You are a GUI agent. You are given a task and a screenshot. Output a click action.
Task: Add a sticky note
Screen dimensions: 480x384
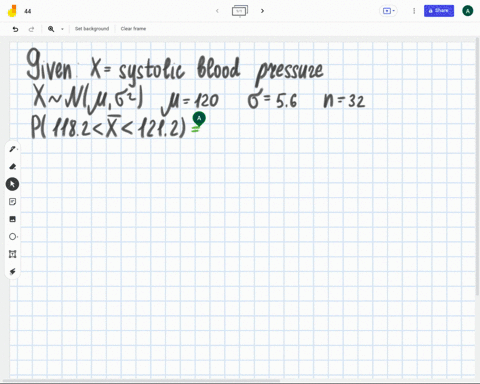point(13,202)
